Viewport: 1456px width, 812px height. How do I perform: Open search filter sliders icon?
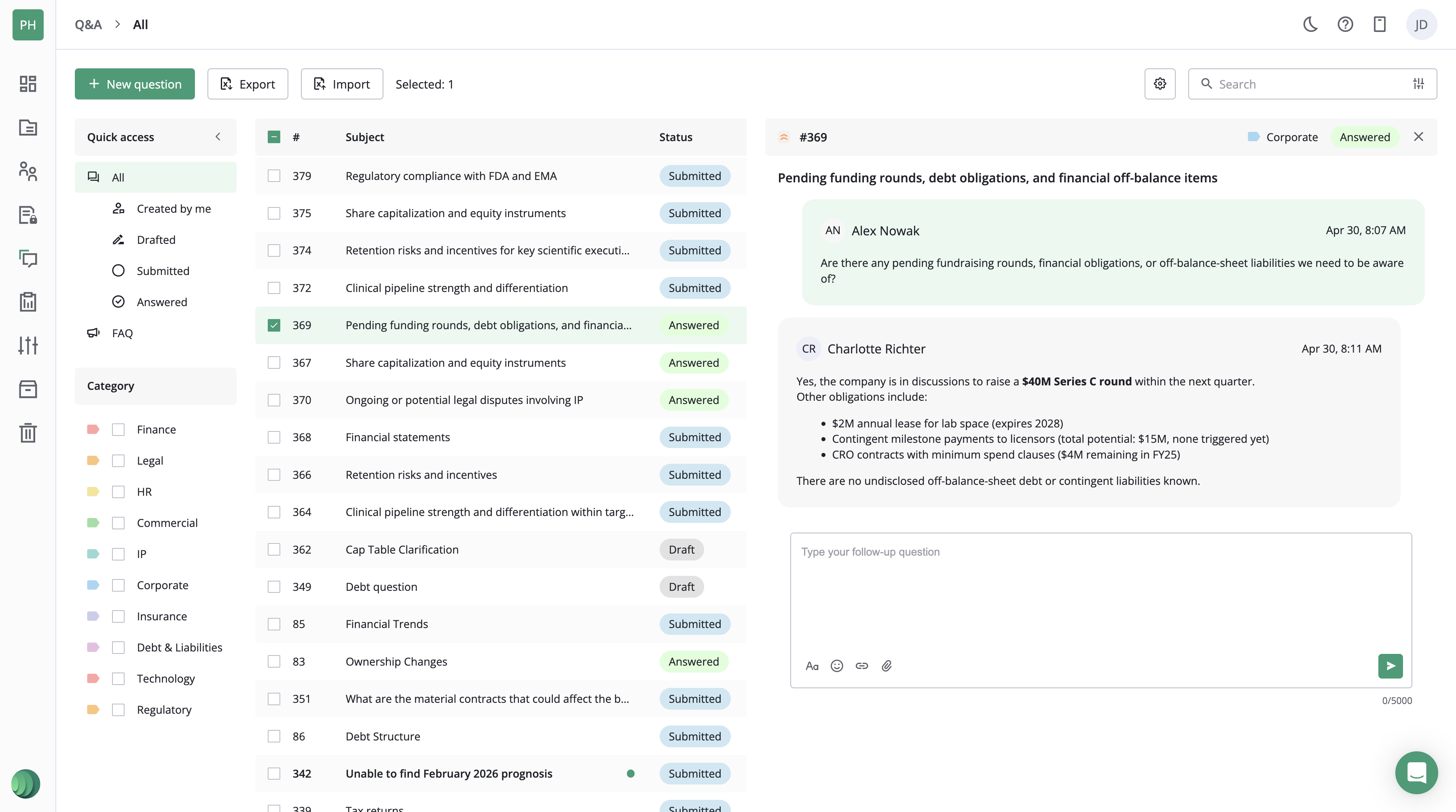1418,84
